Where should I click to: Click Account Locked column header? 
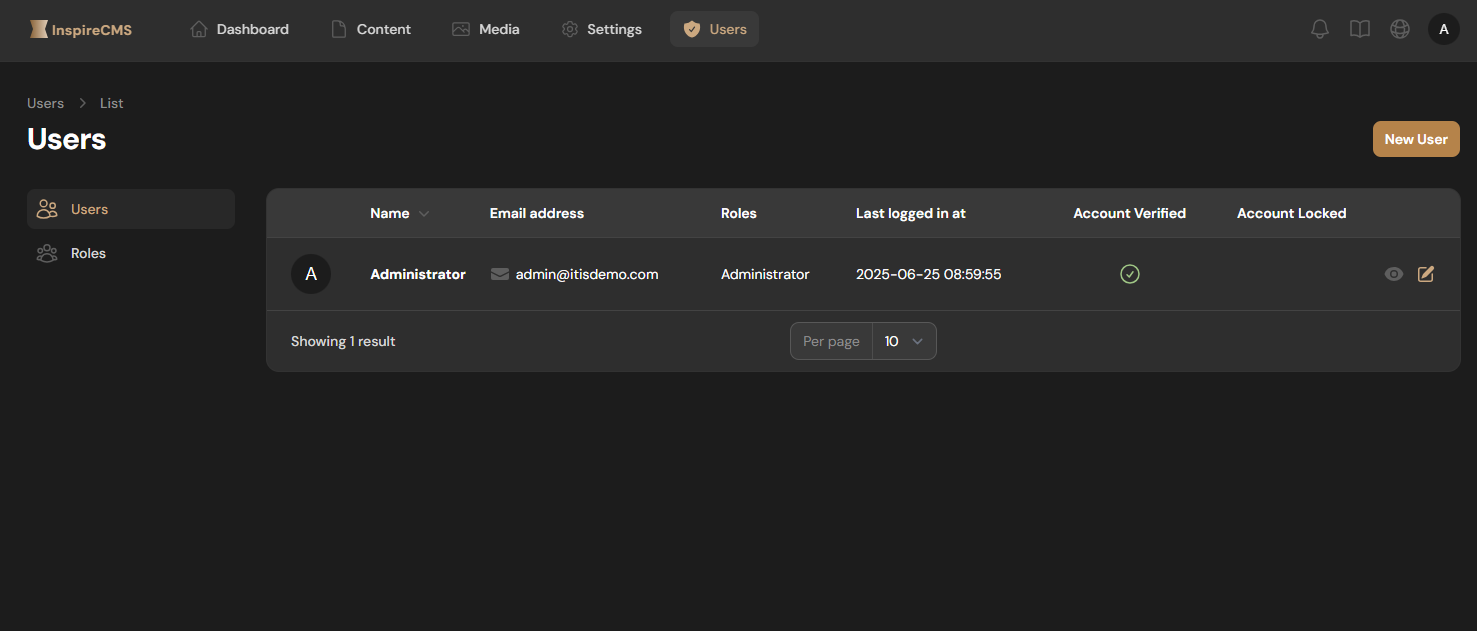click(1292, 213)
